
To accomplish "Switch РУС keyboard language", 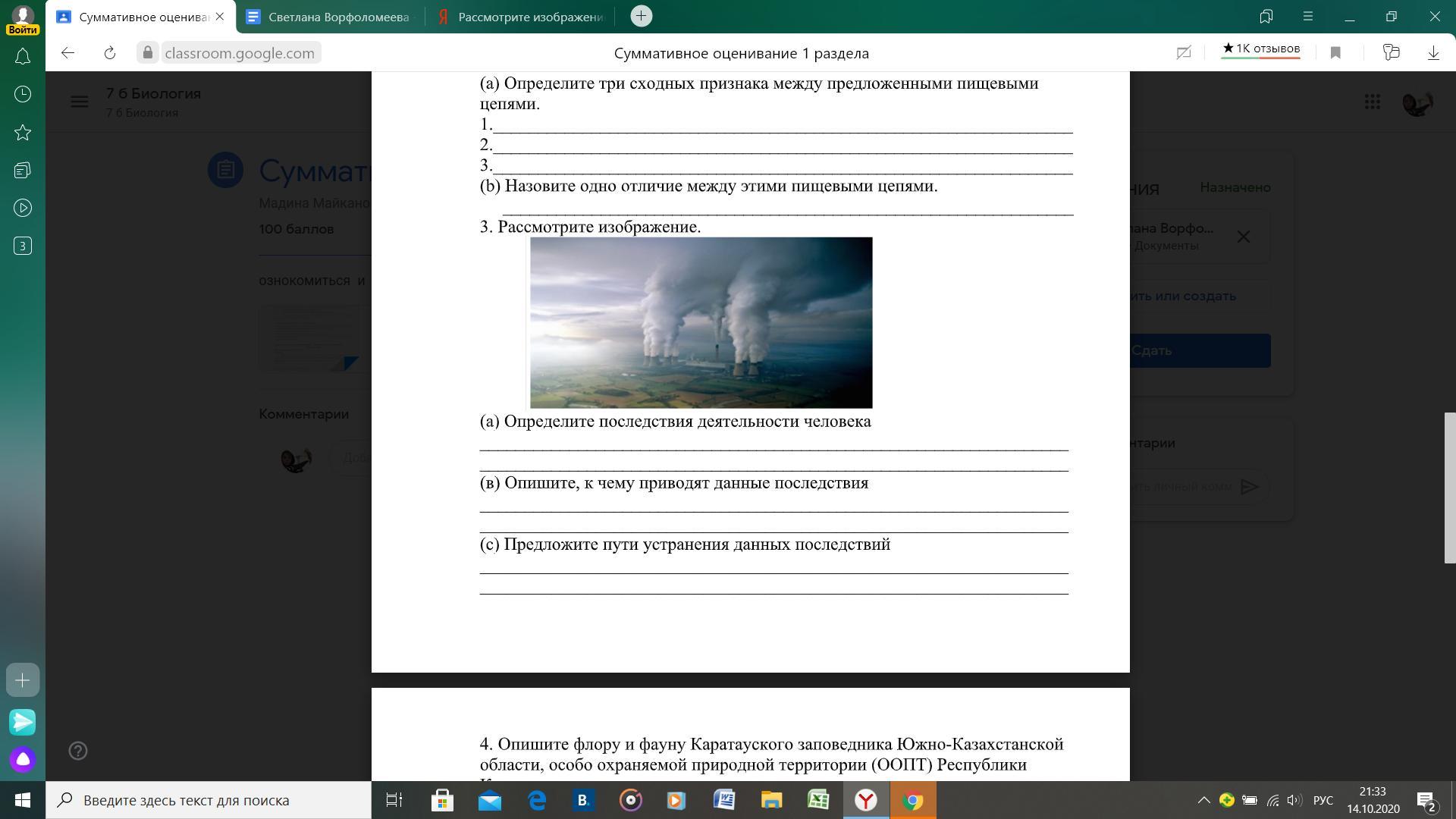I will coord(1323,800).
